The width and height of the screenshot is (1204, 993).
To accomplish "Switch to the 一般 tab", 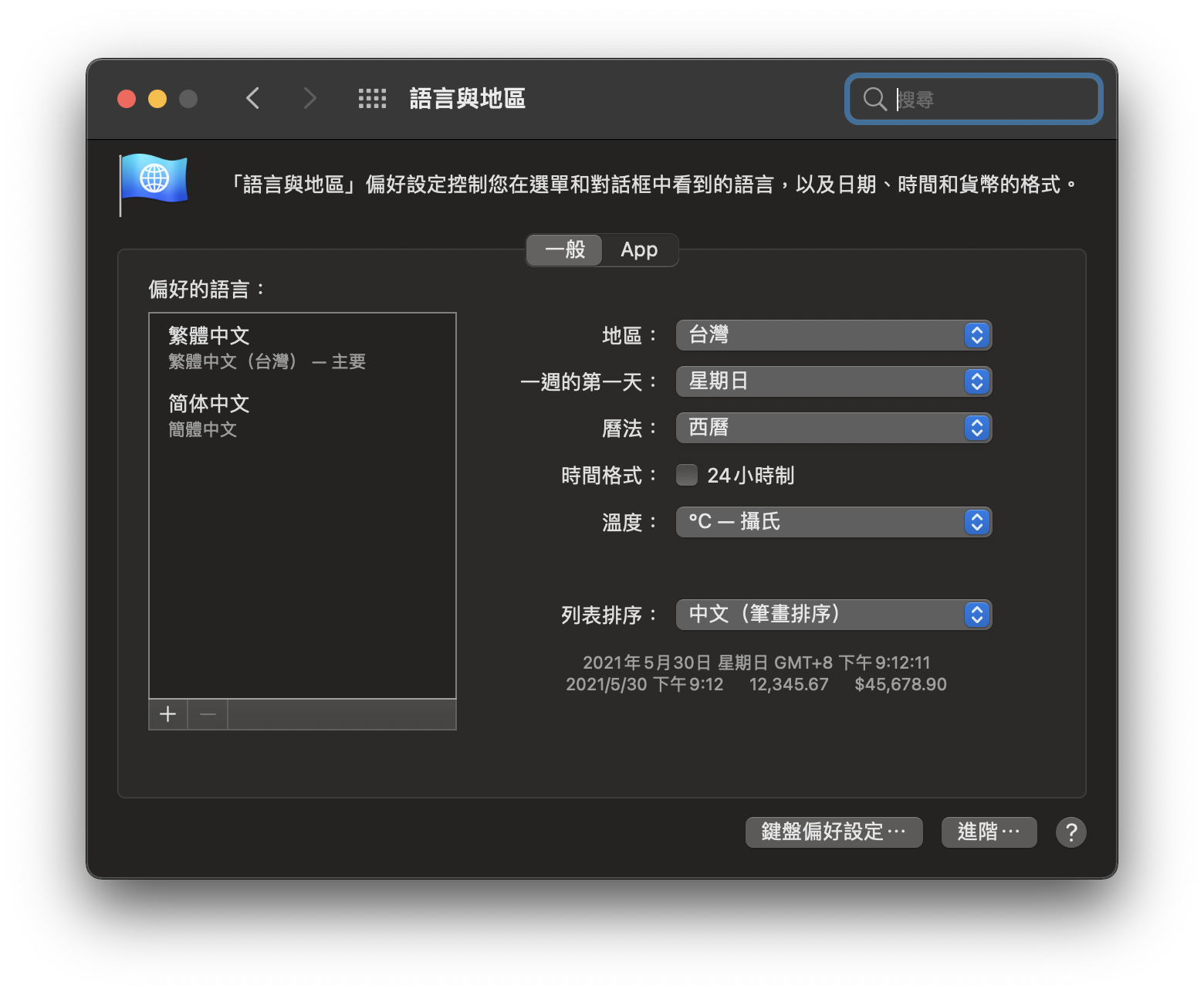I will pyautogui.click(x=564, y=250).
